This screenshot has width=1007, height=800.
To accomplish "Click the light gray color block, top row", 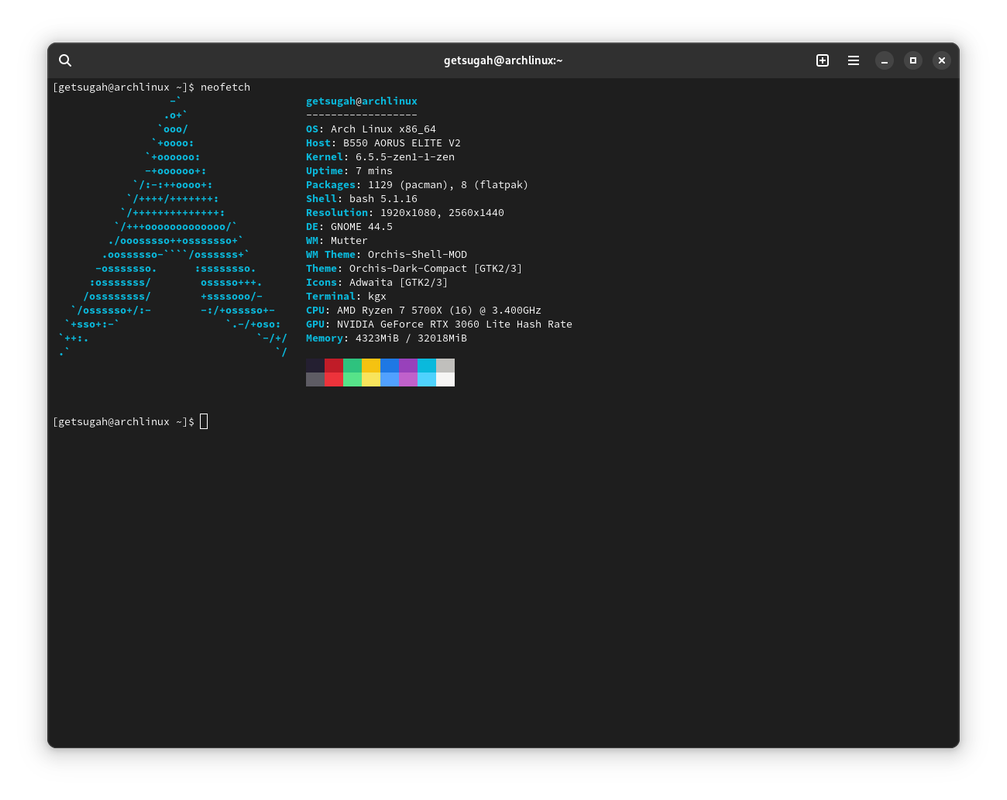I will coord(446,365).
